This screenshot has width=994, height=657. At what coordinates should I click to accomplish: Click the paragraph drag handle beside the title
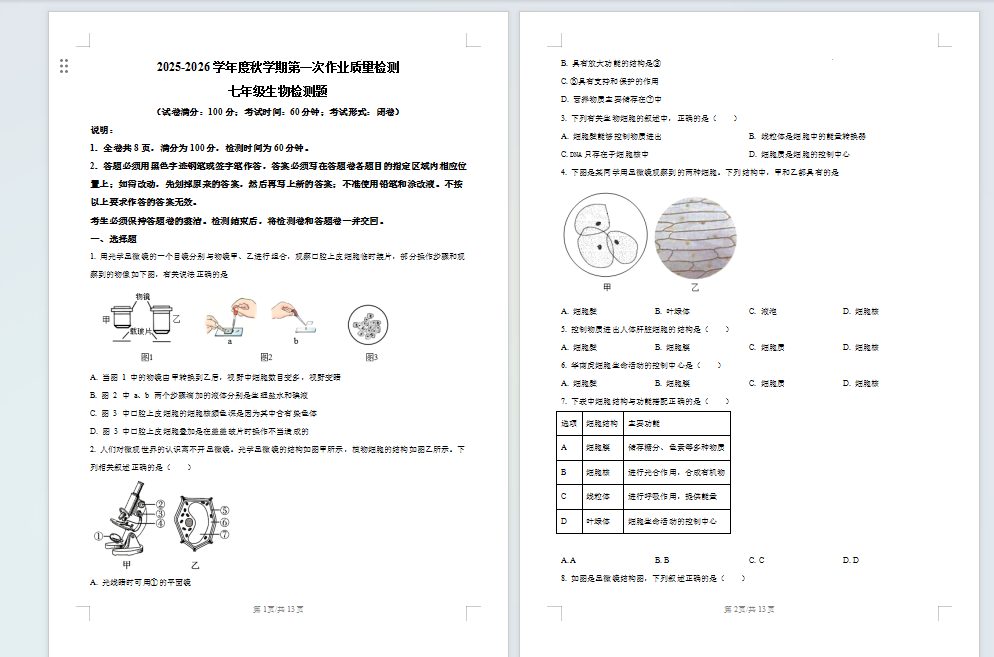[64, 66]
